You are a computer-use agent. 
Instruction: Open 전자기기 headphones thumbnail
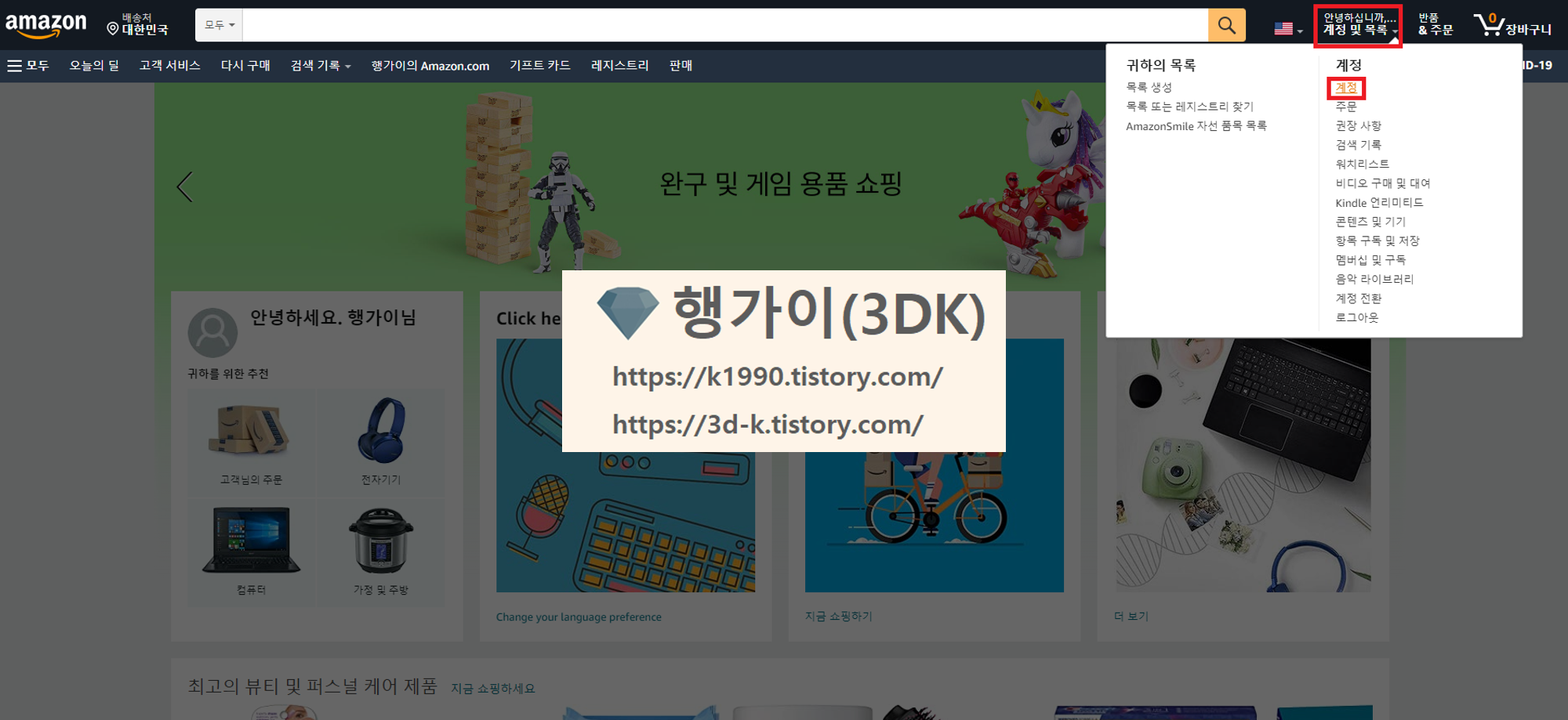pyautogui.click(x=381, y=443)
